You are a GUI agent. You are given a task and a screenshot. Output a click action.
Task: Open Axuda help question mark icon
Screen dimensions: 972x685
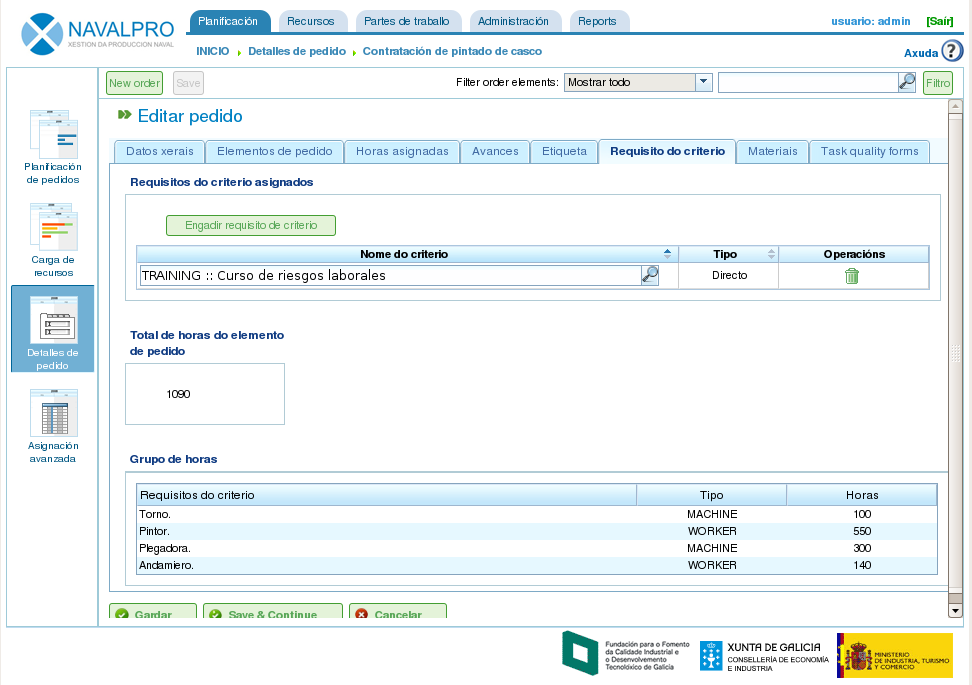pyautogui.click(x=951, y=51)
